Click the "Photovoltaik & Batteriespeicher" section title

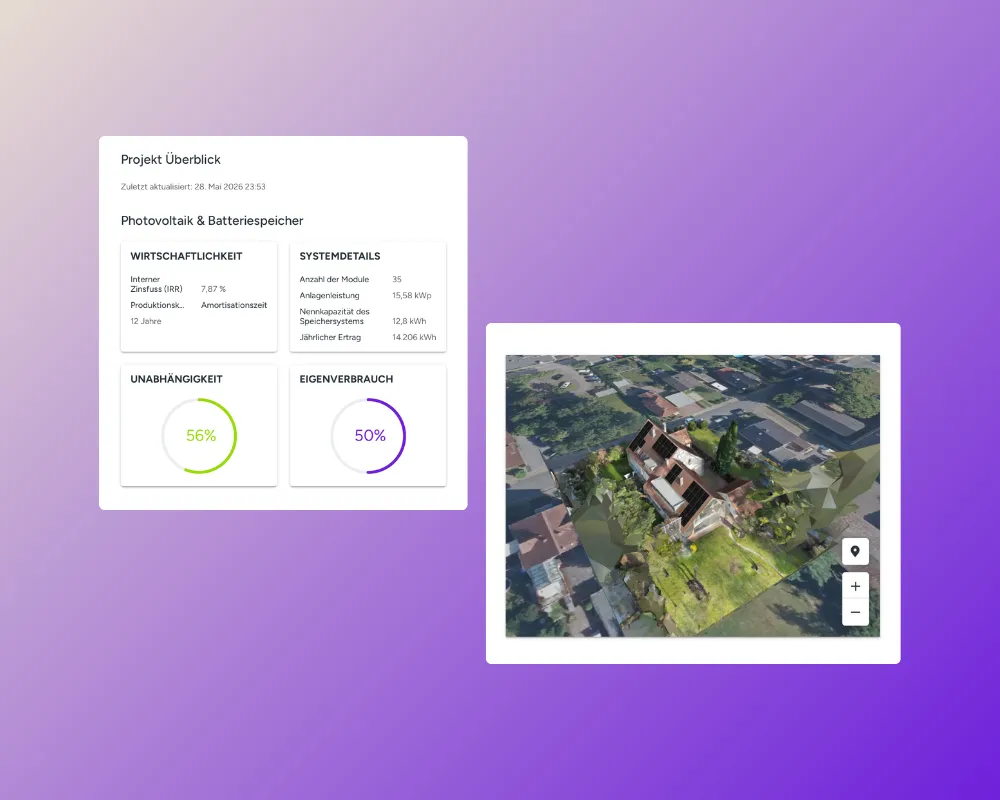(x=212, y=221)
